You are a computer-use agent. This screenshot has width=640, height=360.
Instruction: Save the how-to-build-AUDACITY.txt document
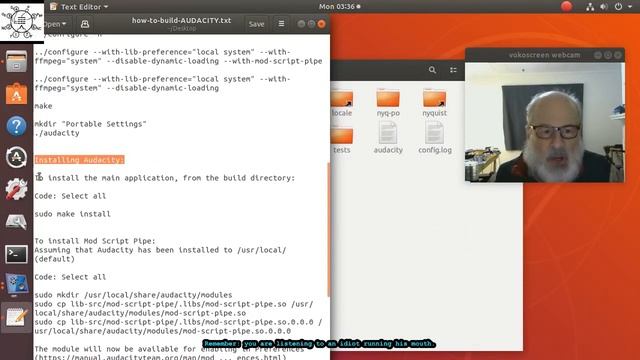point(256,24)
